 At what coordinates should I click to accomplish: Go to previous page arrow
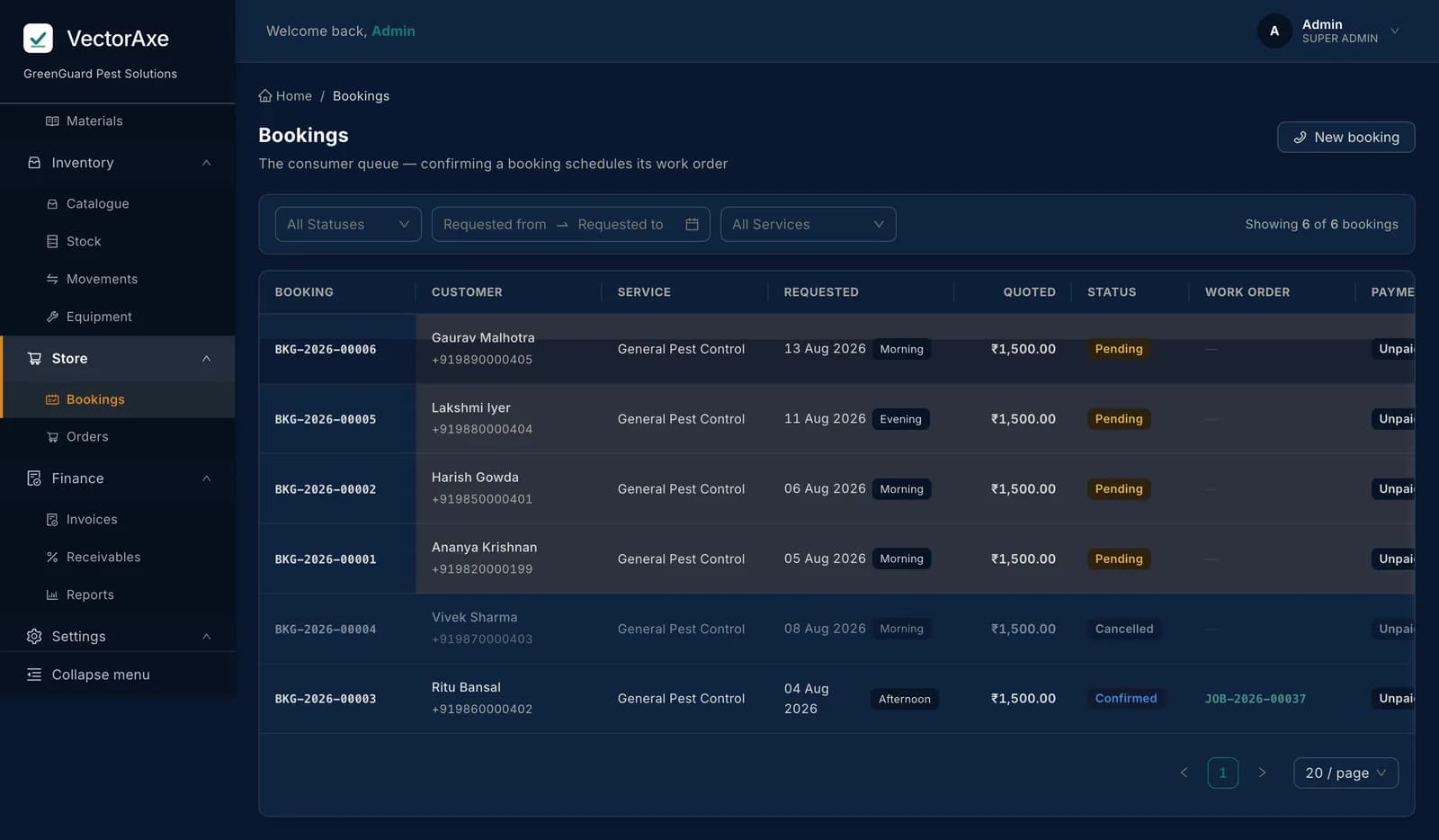(x=1184, y=773)
